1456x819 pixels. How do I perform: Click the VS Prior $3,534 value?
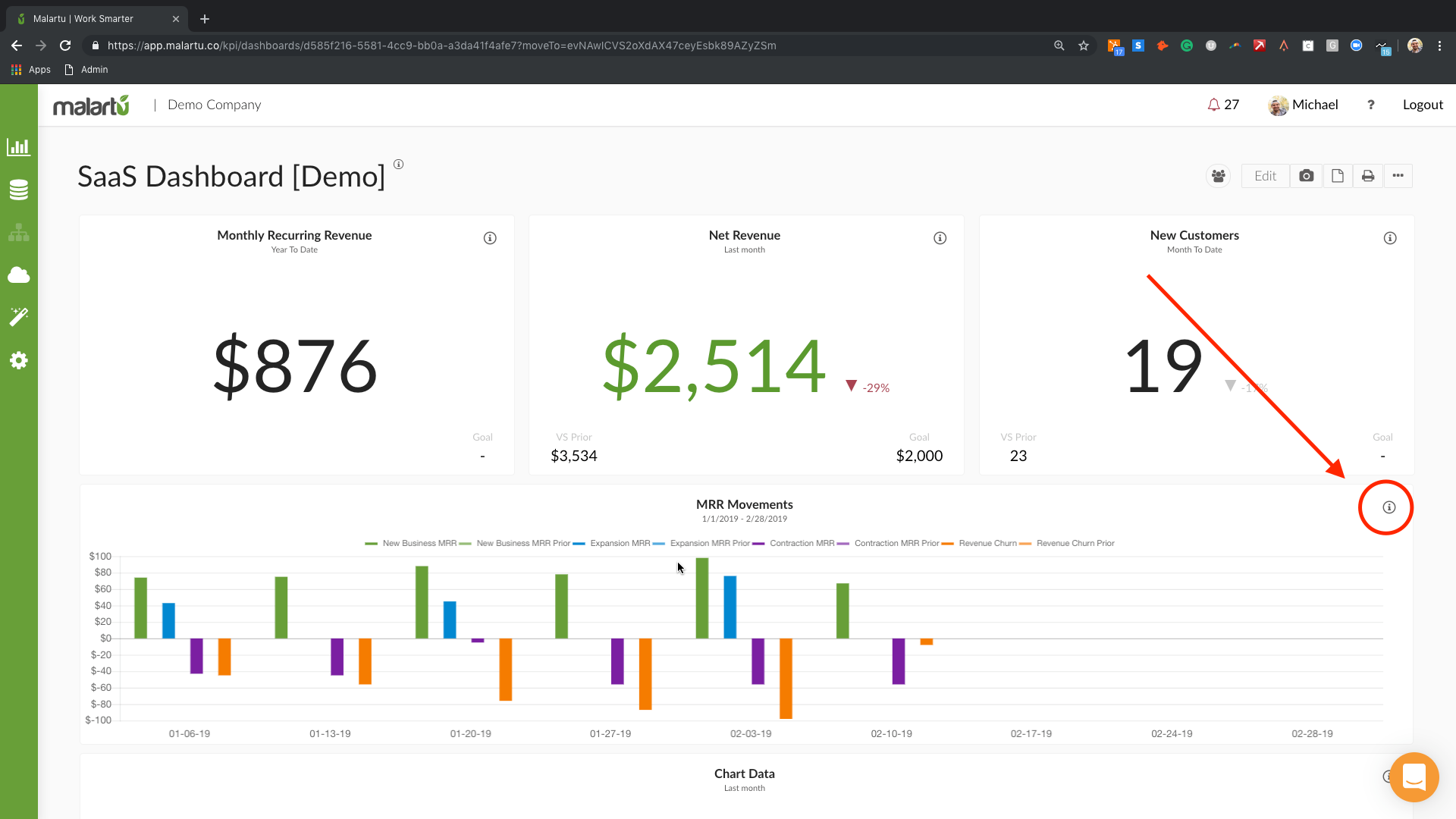pyautogui.click(x=574, y=456)
